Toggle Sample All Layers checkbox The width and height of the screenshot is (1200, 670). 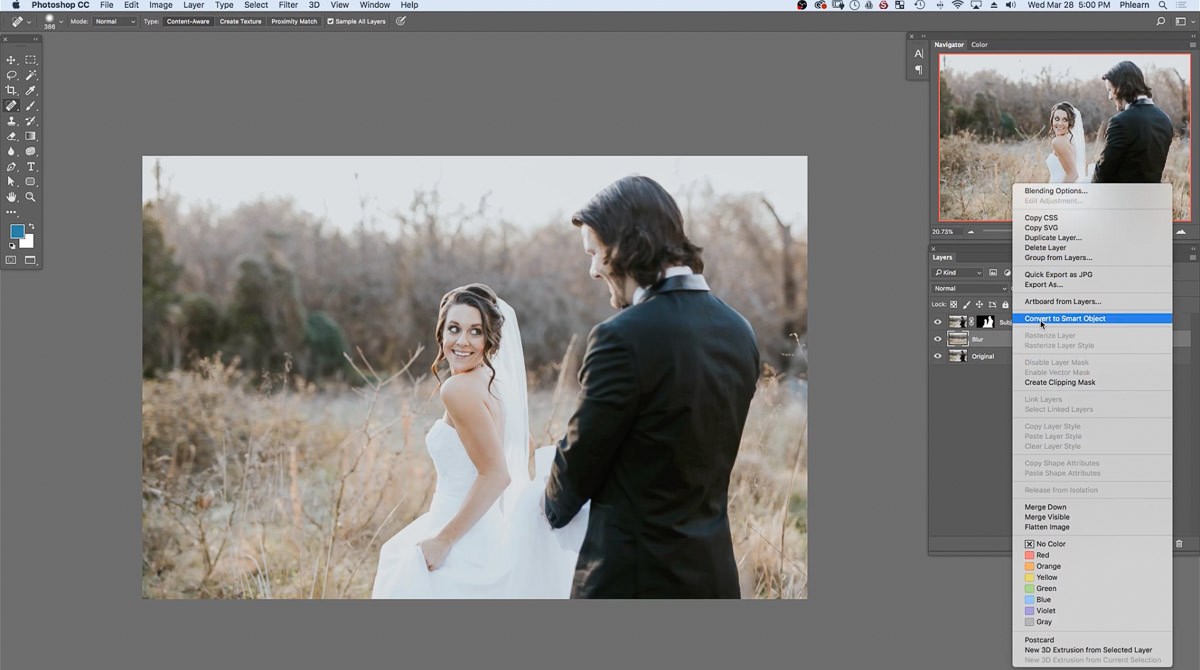point(331,21)
